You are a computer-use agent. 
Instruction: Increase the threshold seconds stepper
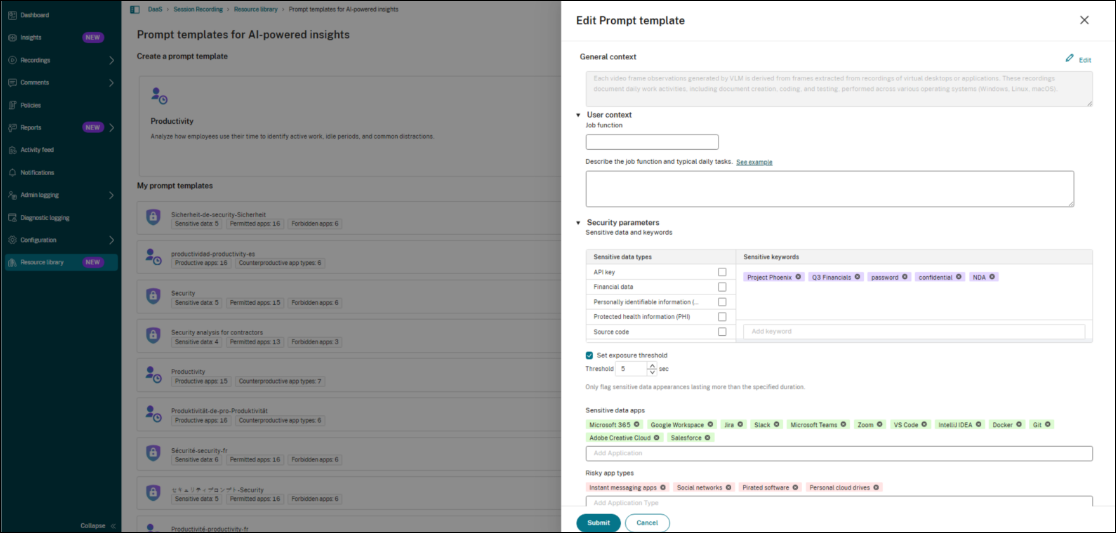pos(651,366)
